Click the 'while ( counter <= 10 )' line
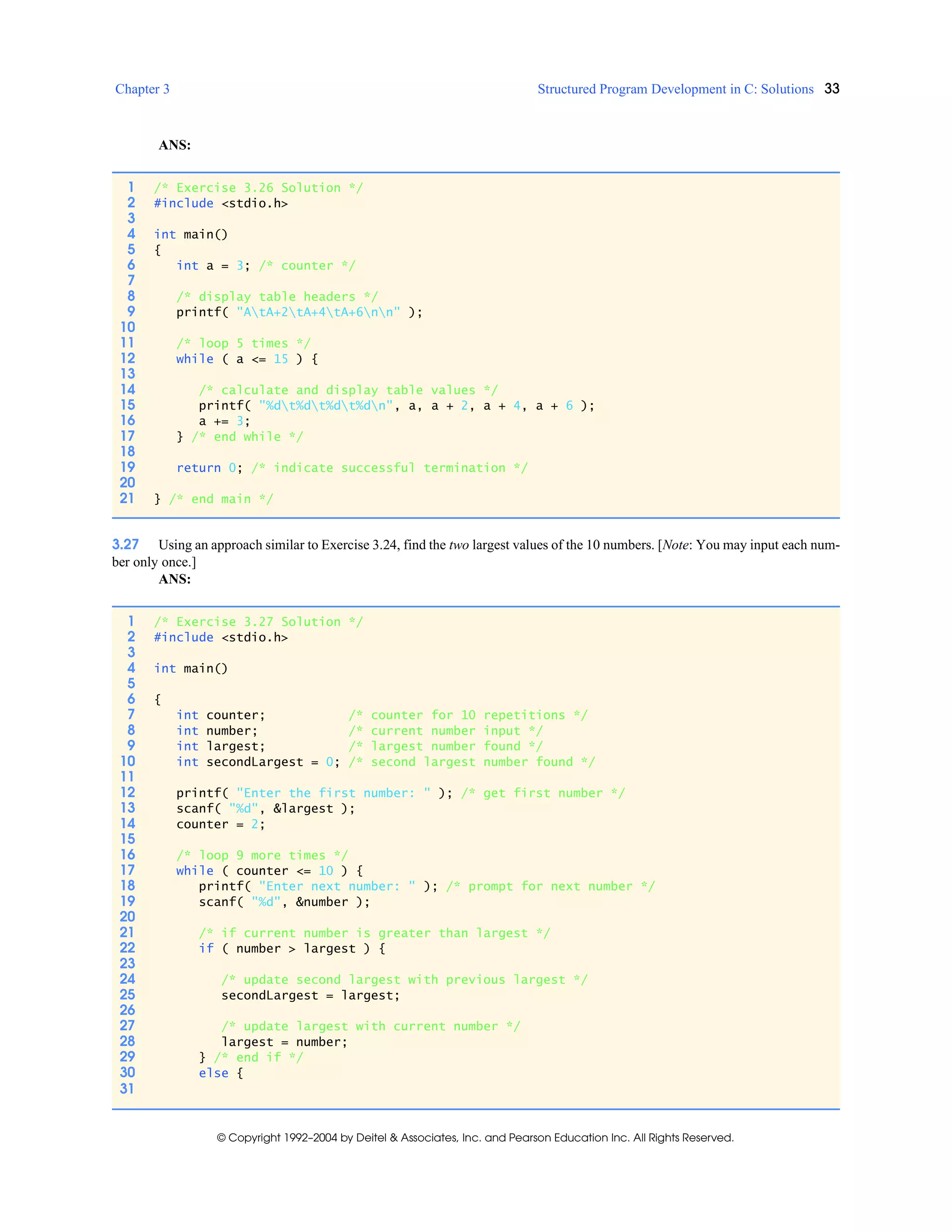Image resolution: width=952 pixels, height=1232 pixels. 269,871
